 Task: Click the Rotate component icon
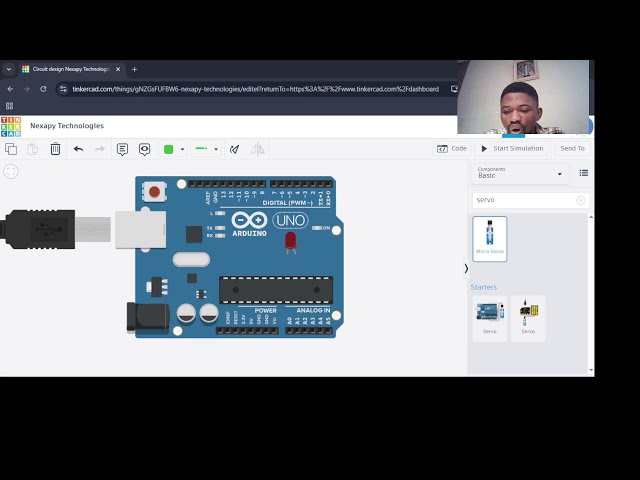(x=234, y=149)
